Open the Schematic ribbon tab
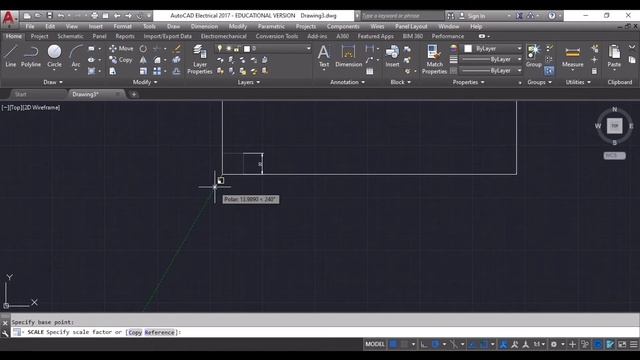The width and height of the screenshot is (640, 360). coord(70,36)
